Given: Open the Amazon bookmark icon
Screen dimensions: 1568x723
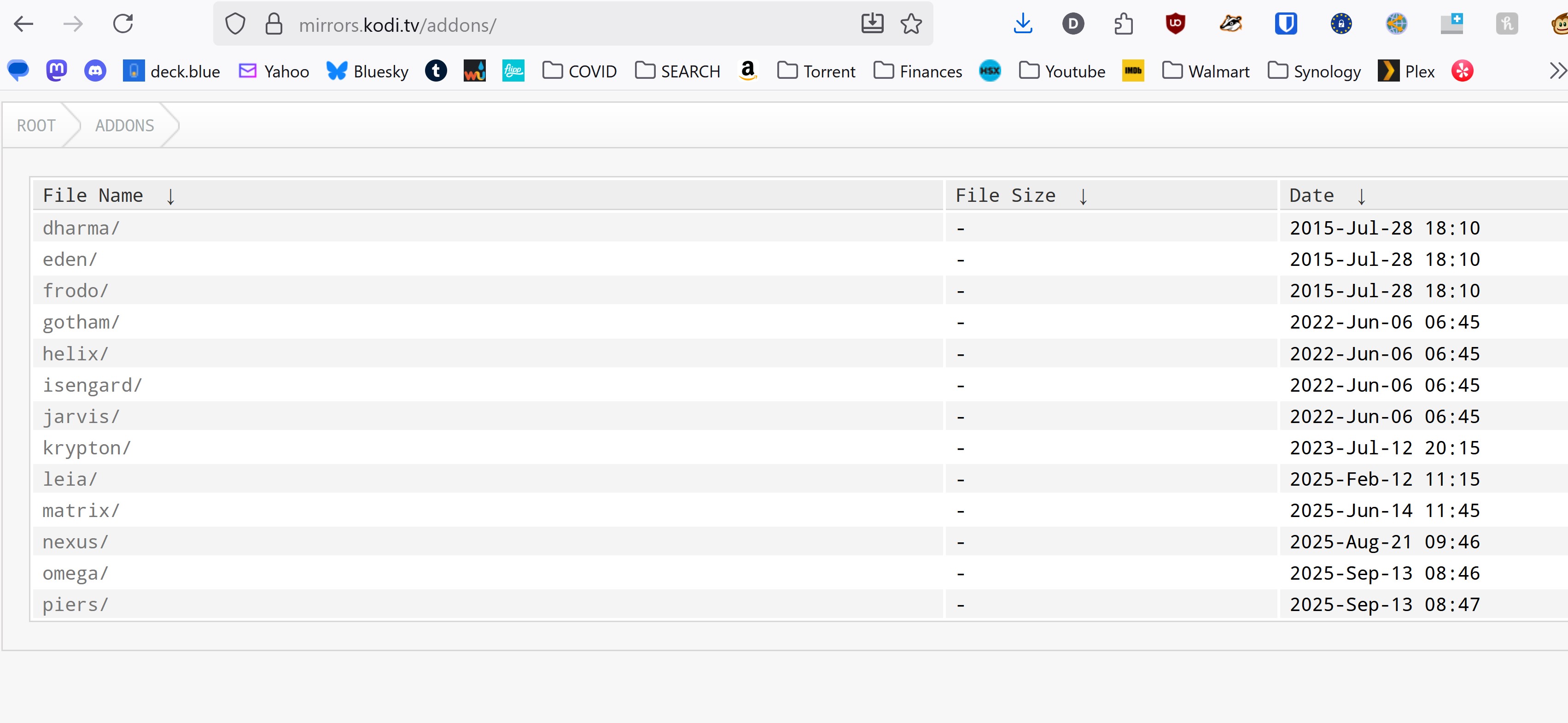Looking at the screenshot, I should [747, 71].
